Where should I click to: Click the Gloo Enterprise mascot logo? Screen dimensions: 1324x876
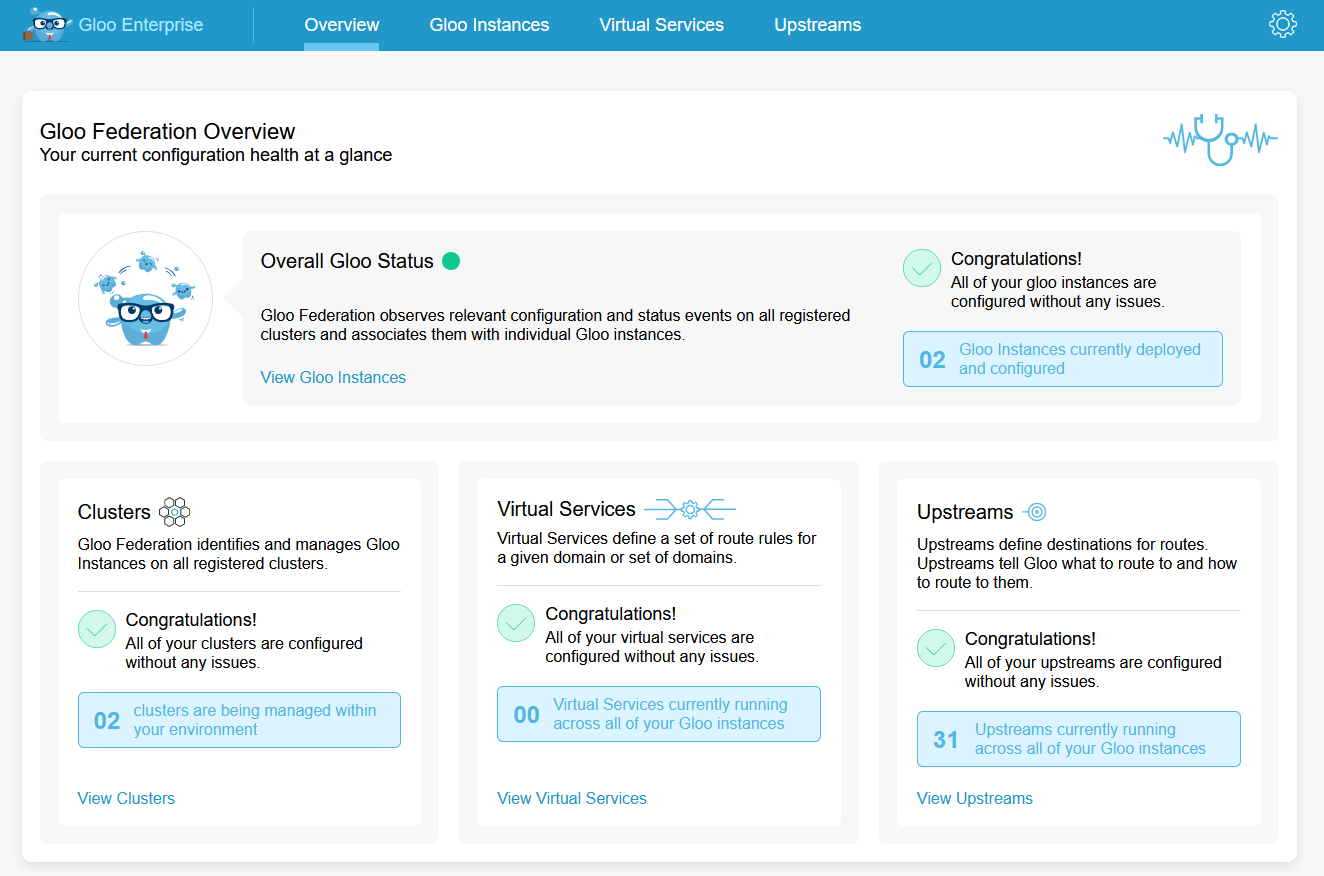[47, 24]
